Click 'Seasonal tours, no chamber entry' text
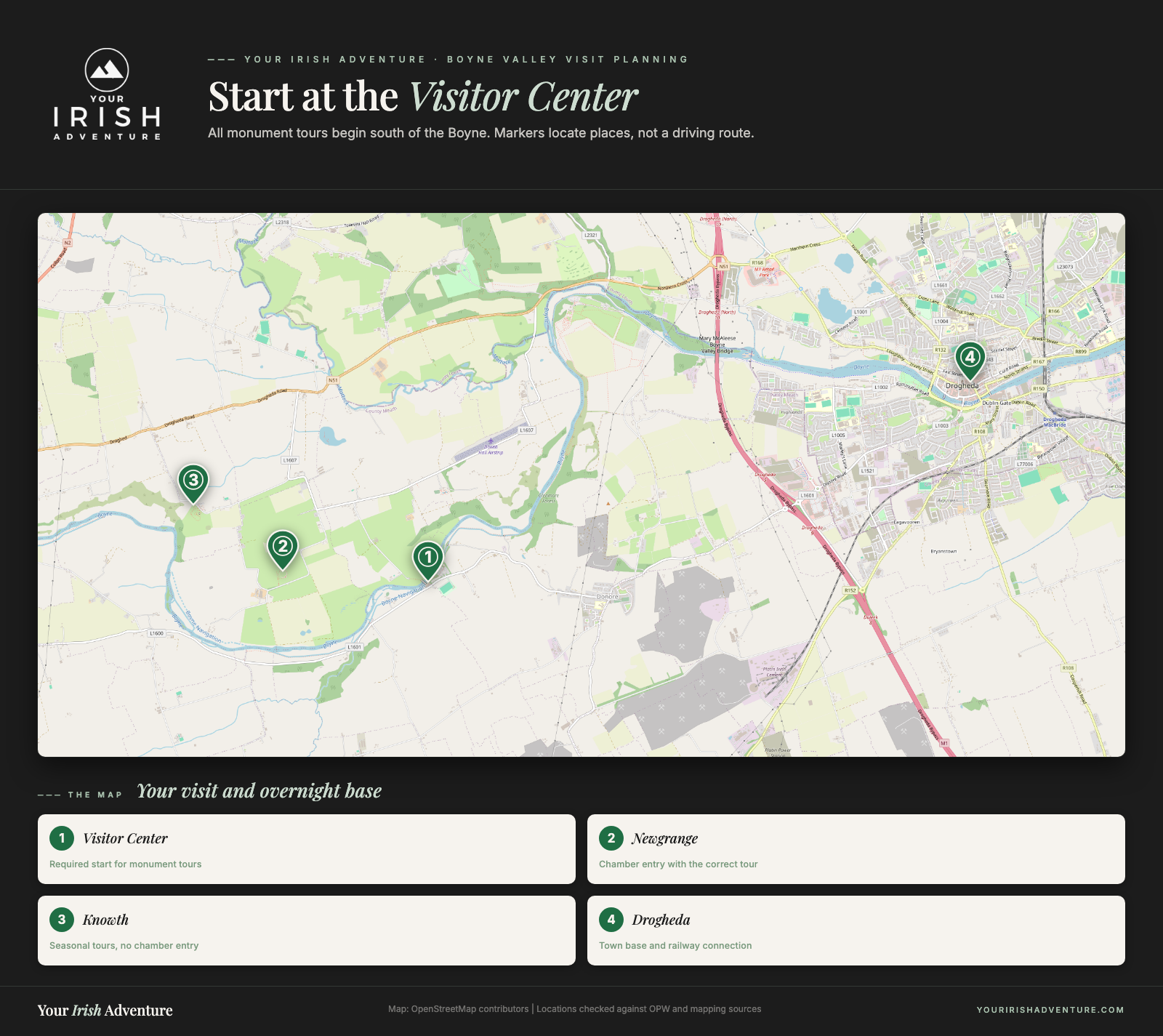Image resolution: width=1163 pixels, height=1036 pixels. [124, 946]
